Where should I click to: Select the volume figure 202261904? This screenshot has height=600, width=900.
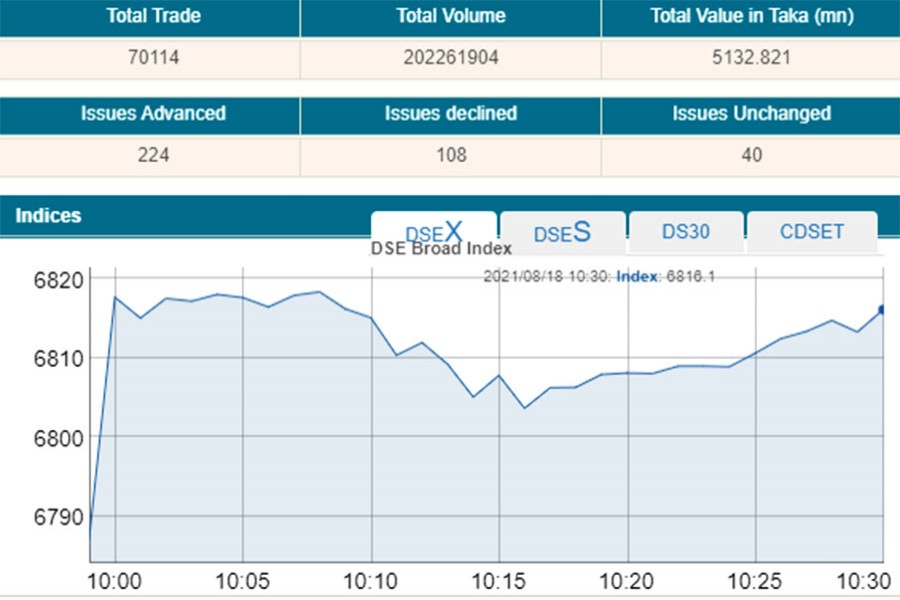point(450,58)
